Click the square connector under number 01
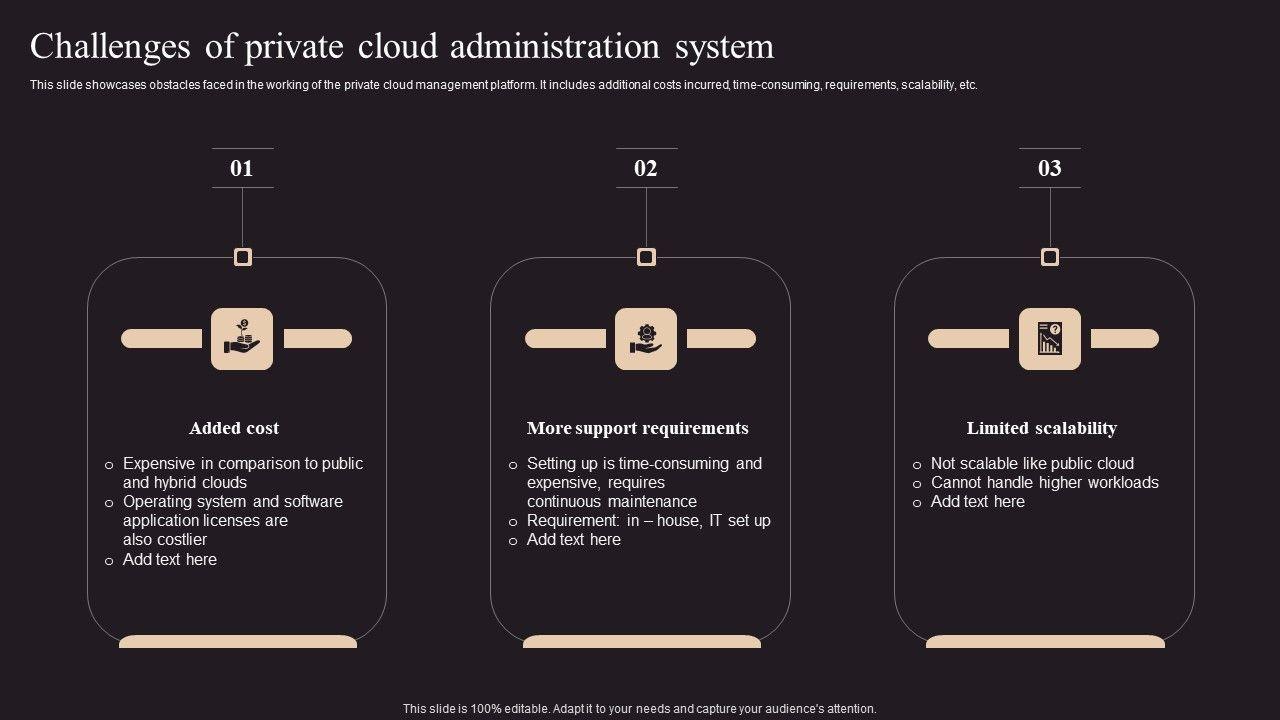1280x720 pixels. [x=242, y=257]
